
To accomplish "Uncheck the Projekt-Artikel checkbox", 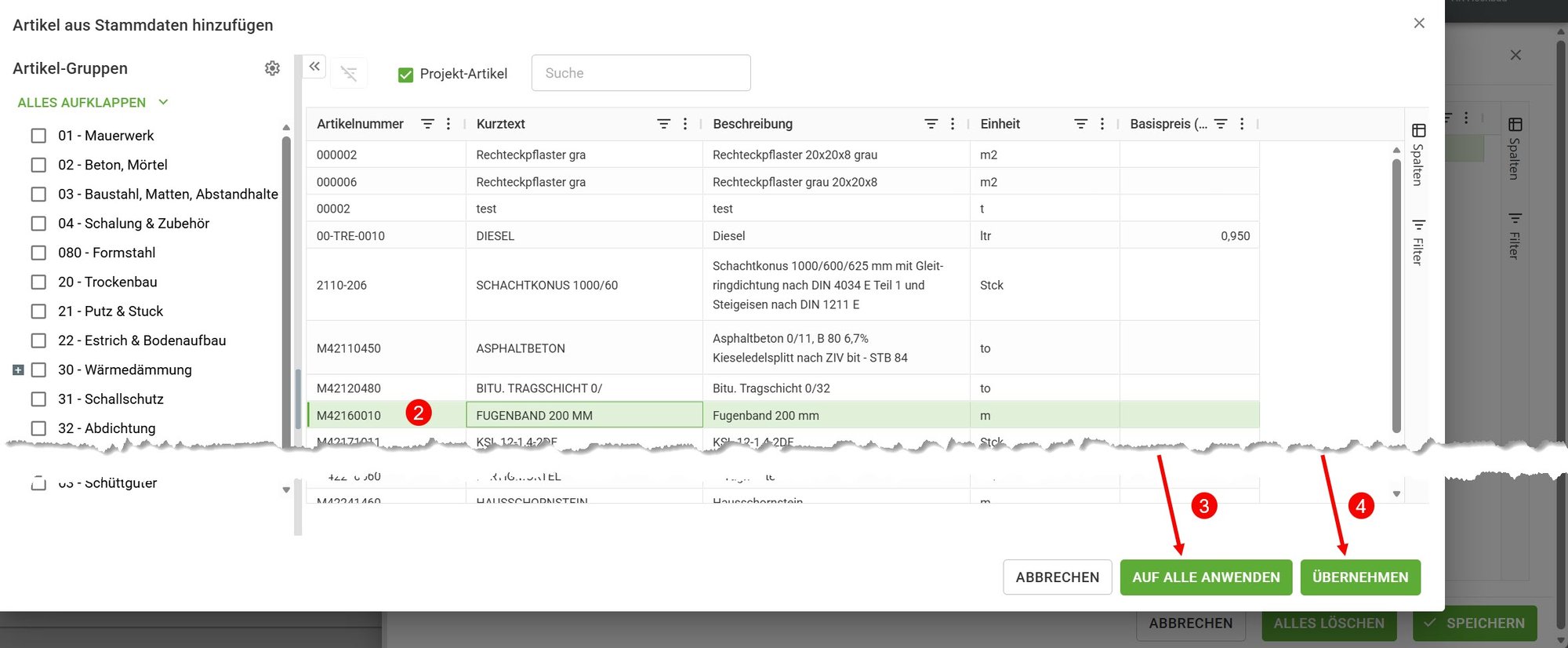I will tap(405, 75).
